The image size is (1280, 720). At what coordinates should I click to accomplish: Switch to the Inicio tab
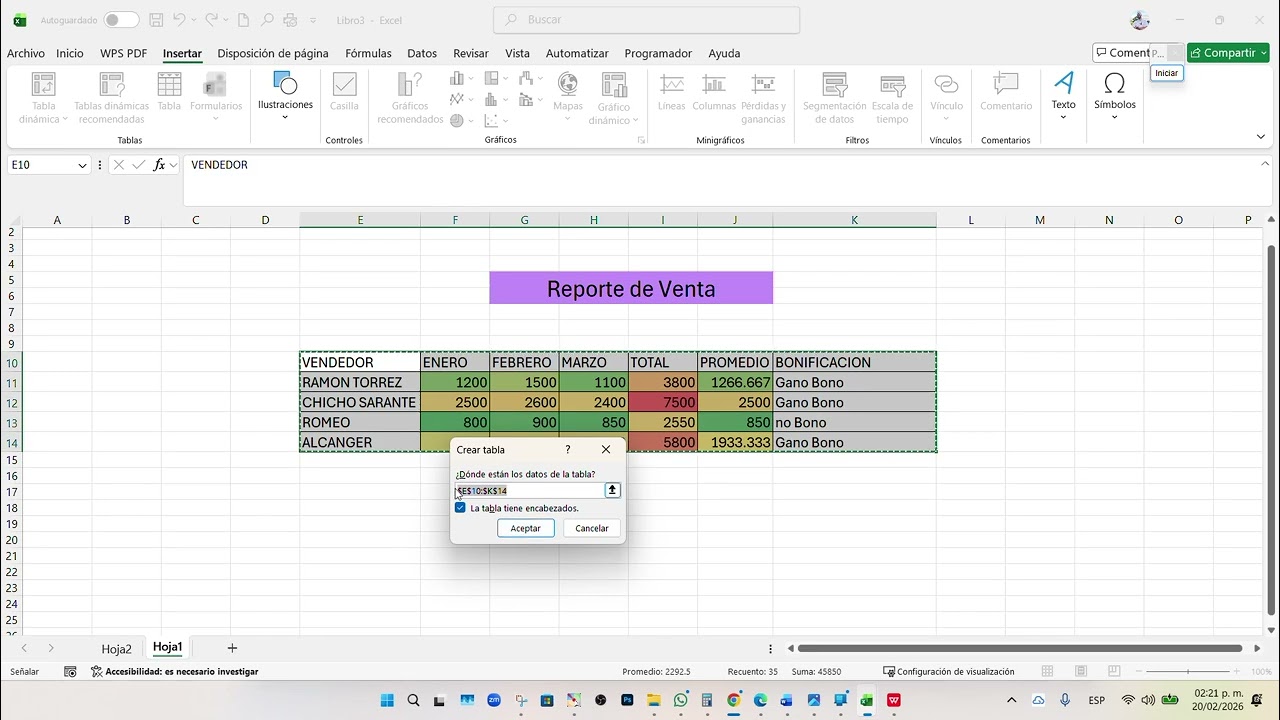70,54
